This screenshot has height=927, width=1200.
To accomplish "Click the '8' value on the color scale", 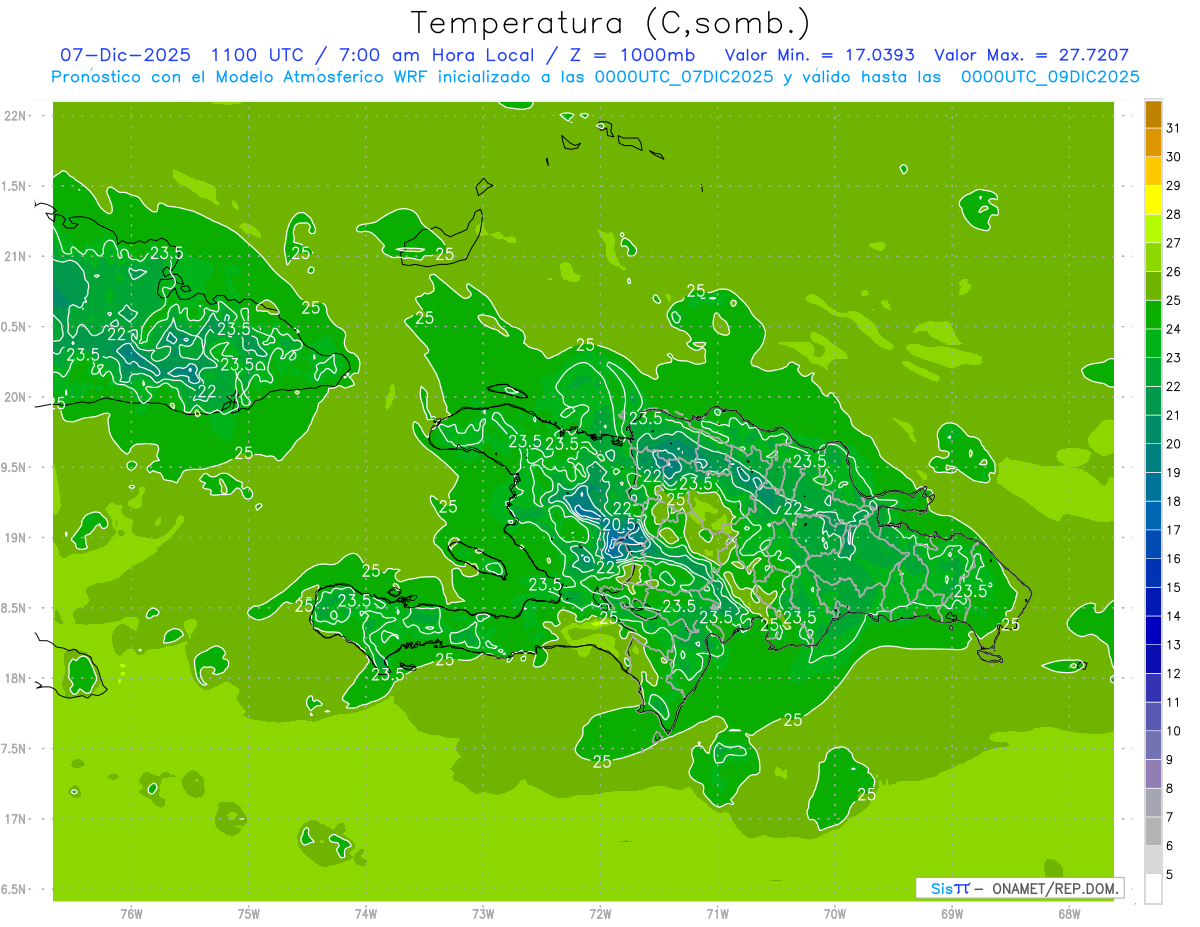I will click(1170, 789).
